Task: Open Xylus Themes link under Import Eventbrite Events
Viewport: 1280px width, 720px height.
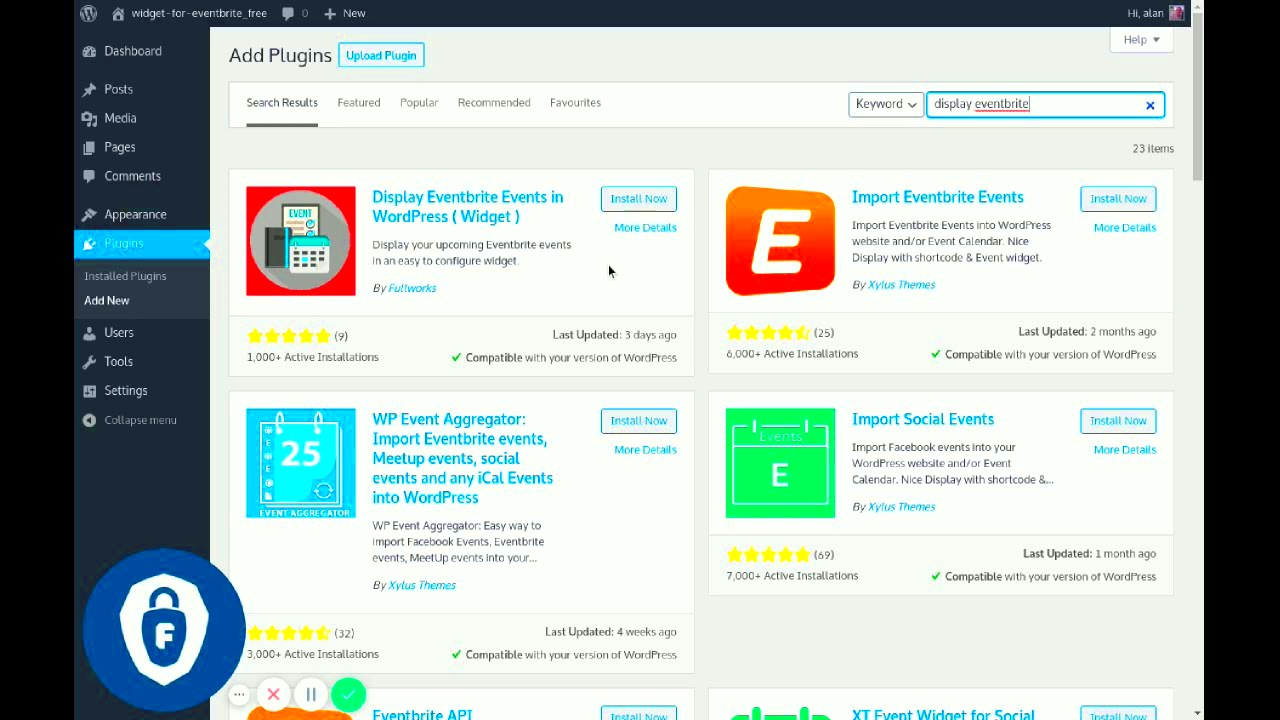Action: 901,285
